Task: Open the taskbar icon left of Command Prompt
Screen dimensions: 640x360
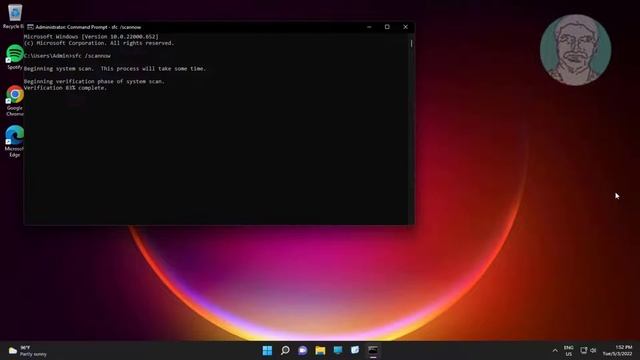Action: [355, 350]
